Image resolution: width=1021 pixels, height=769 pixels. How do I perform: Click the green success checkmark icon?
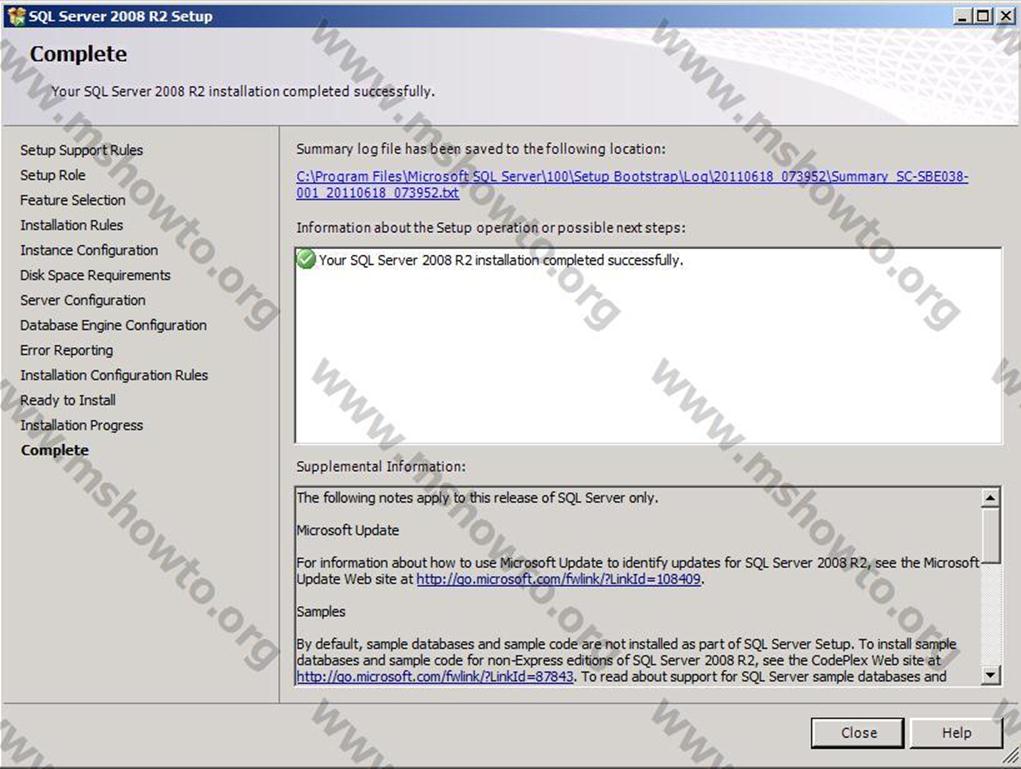(x=305, y=259)
